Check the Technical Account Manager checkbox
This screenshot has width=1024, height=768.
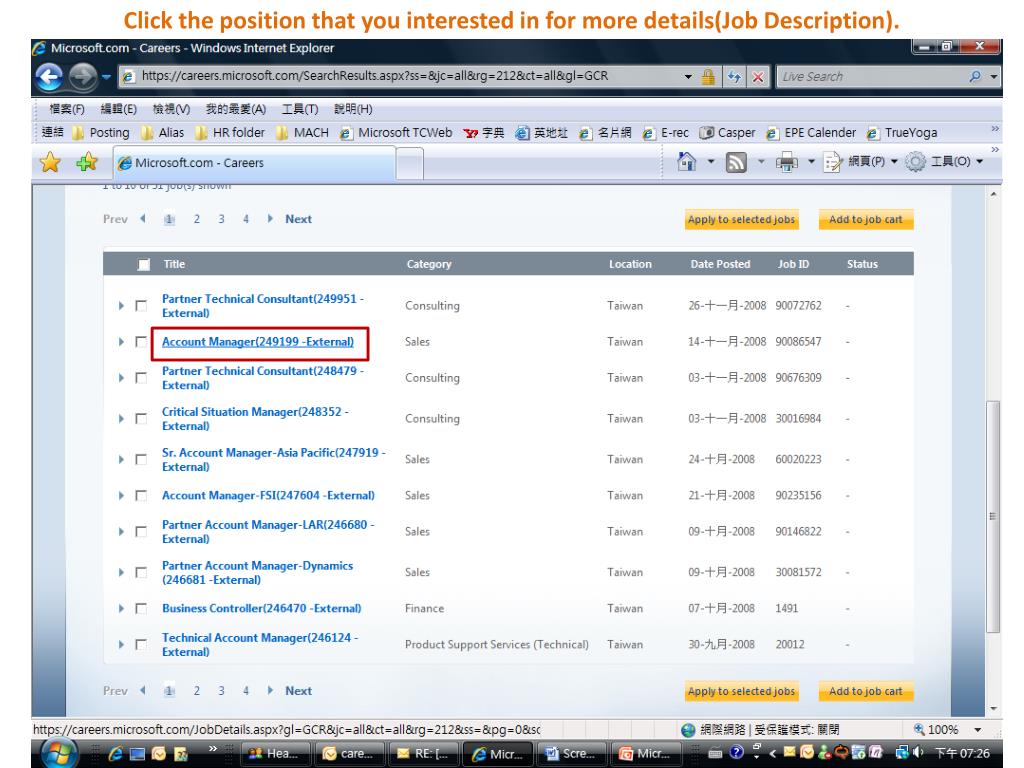[x=140, y=644]
